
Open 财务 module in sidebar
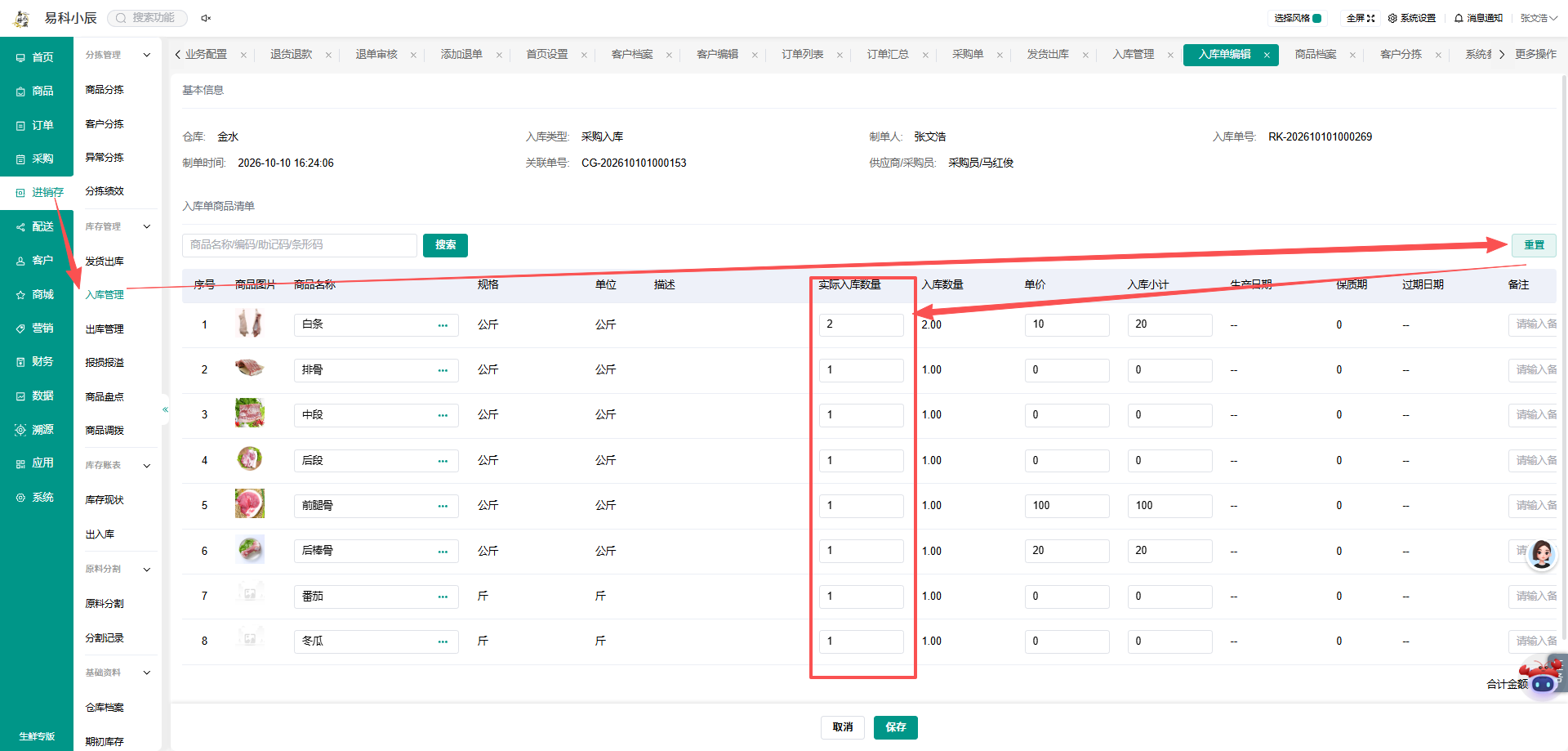click(x=36, y=361)
